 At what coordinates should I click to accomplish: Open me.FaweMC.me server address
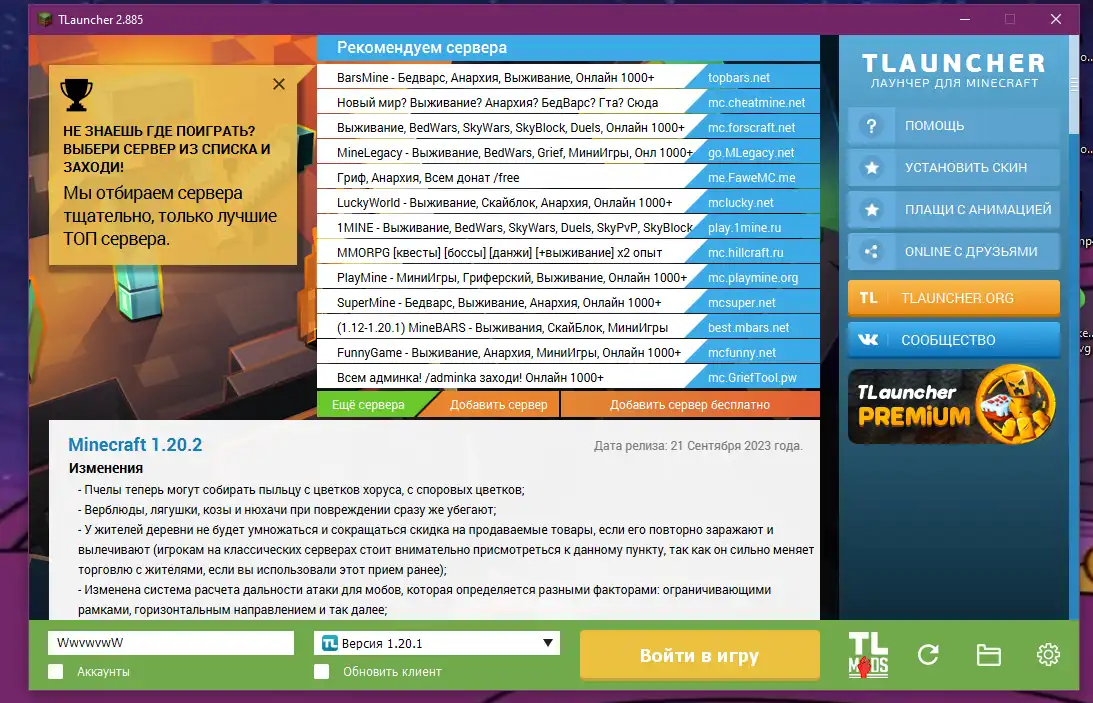(x=751, y=178)
